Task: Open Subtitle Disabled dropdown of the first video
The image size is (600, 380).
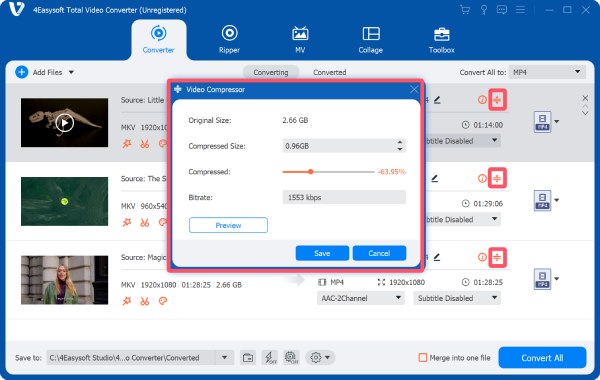Action: point(462,141)
